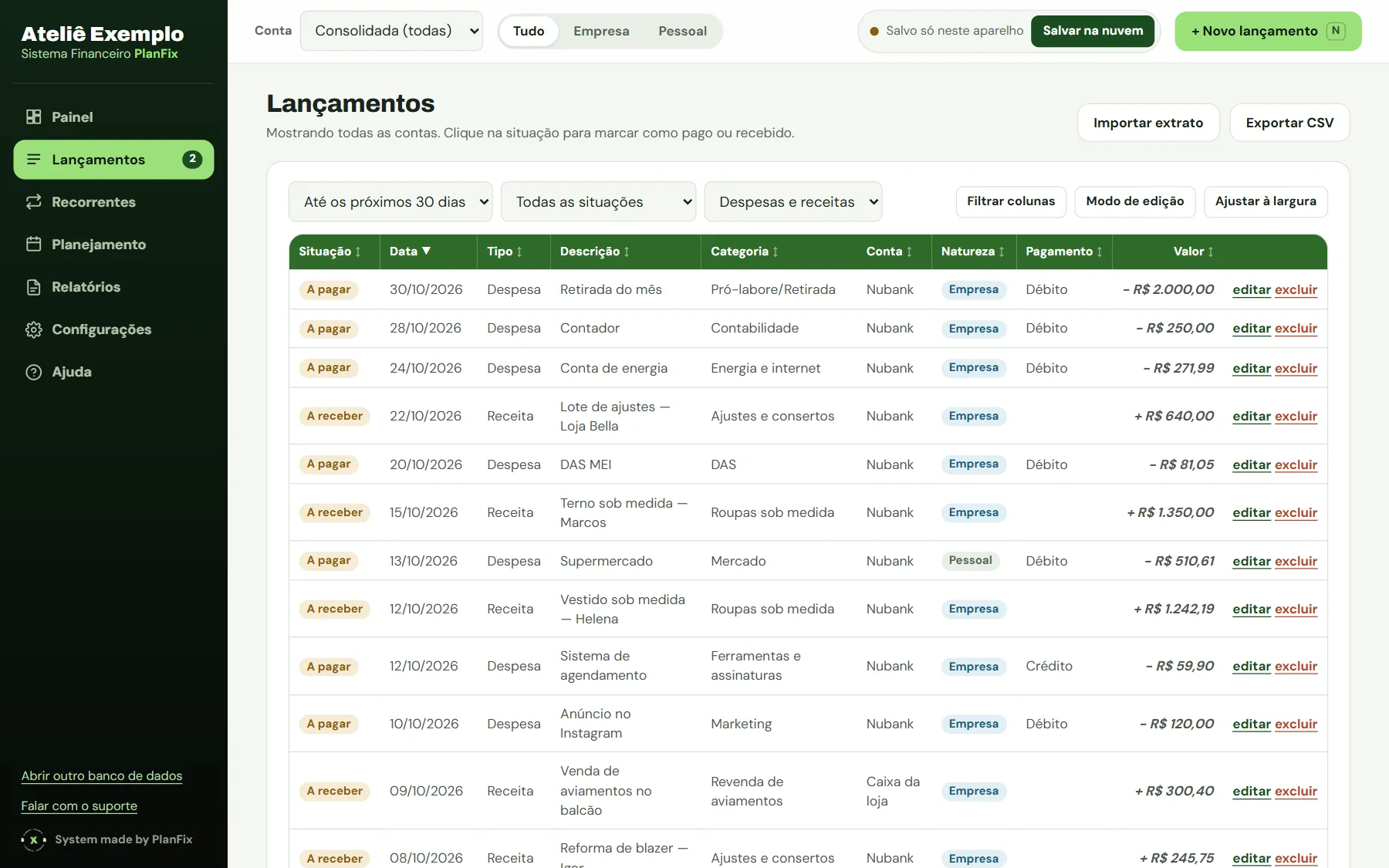Toggle 'A pagar' status for DAS MEI
The height and width of the screenshot is (868, 1389).
click(x=329, y=464)
